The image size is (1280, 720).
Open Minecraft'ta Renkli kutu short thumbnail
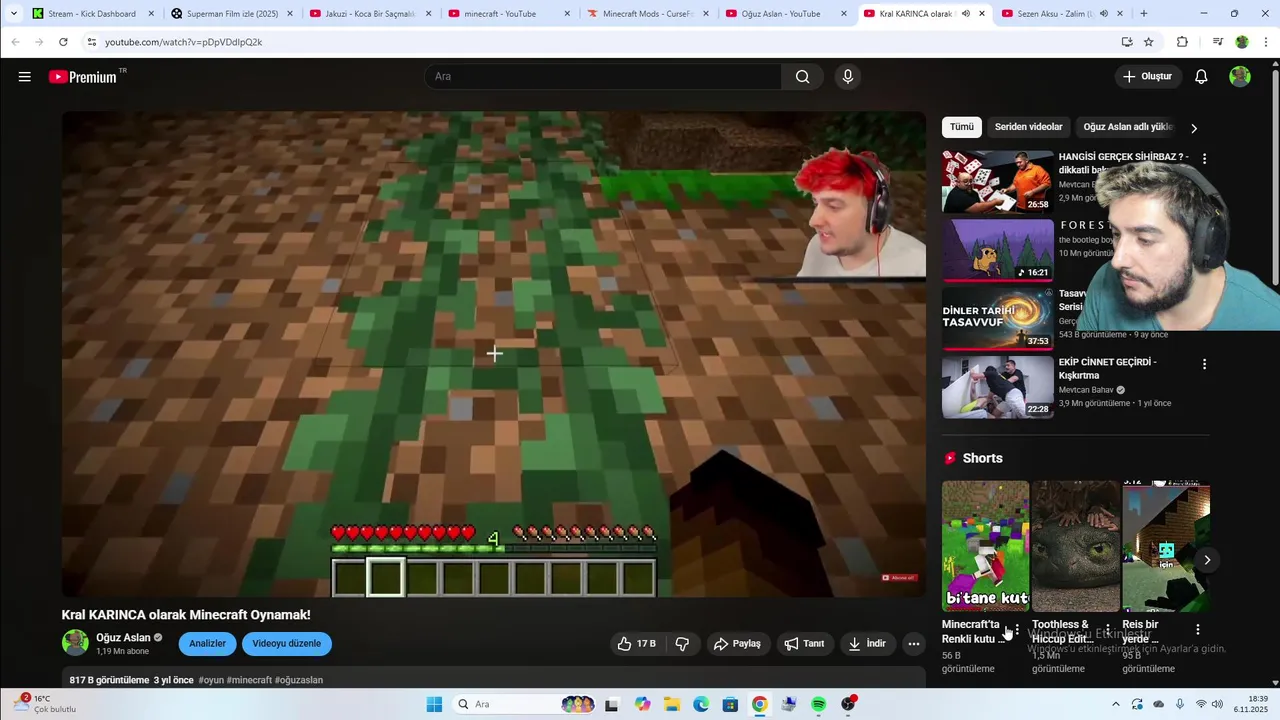(985, 546)
